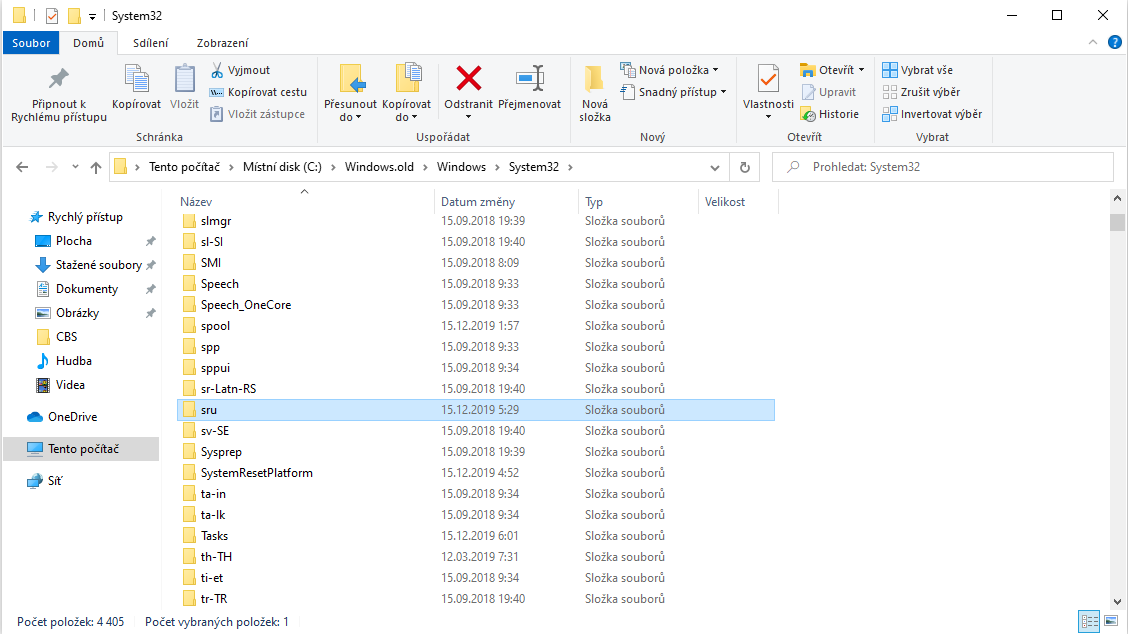
Task: Navigate to Místní disk (C:) breadcrumb
Action: 282,167
